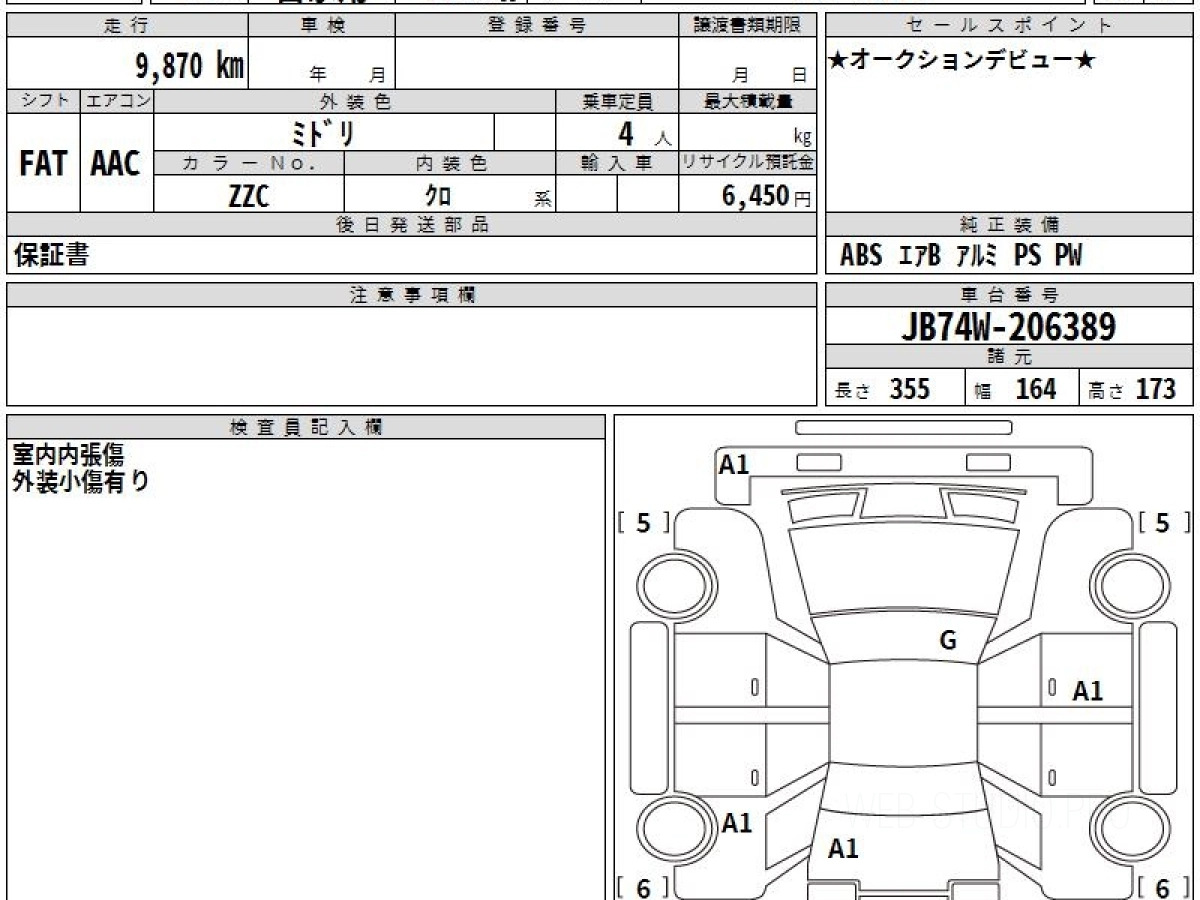1200x900 pixels.
Task: Select the A1 mark at front bumper corner
Action: coord(734,464)
